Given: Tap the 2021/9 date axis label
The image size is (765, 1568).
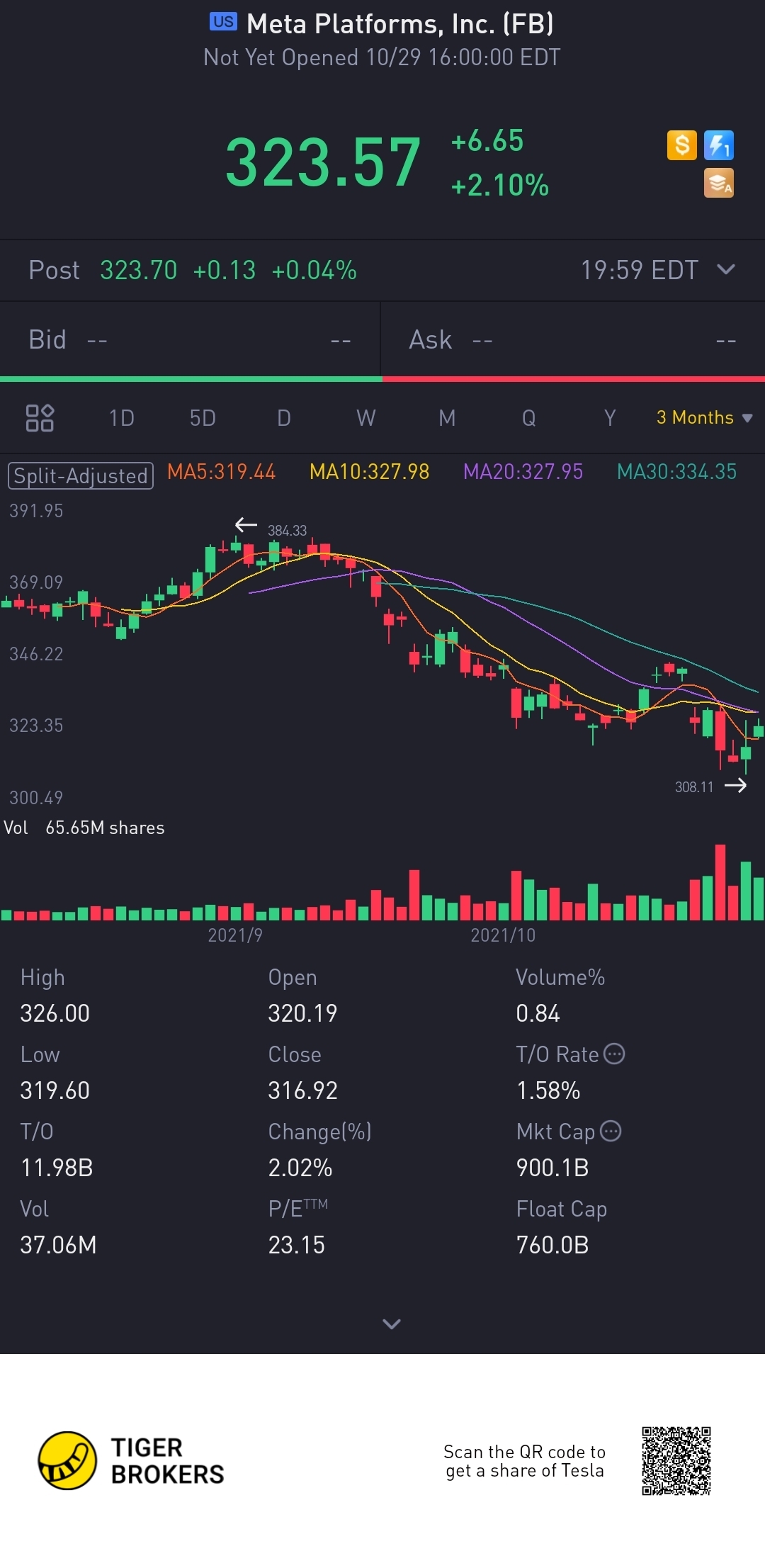Looking at the screenshot, I should [x=234, y=935].
